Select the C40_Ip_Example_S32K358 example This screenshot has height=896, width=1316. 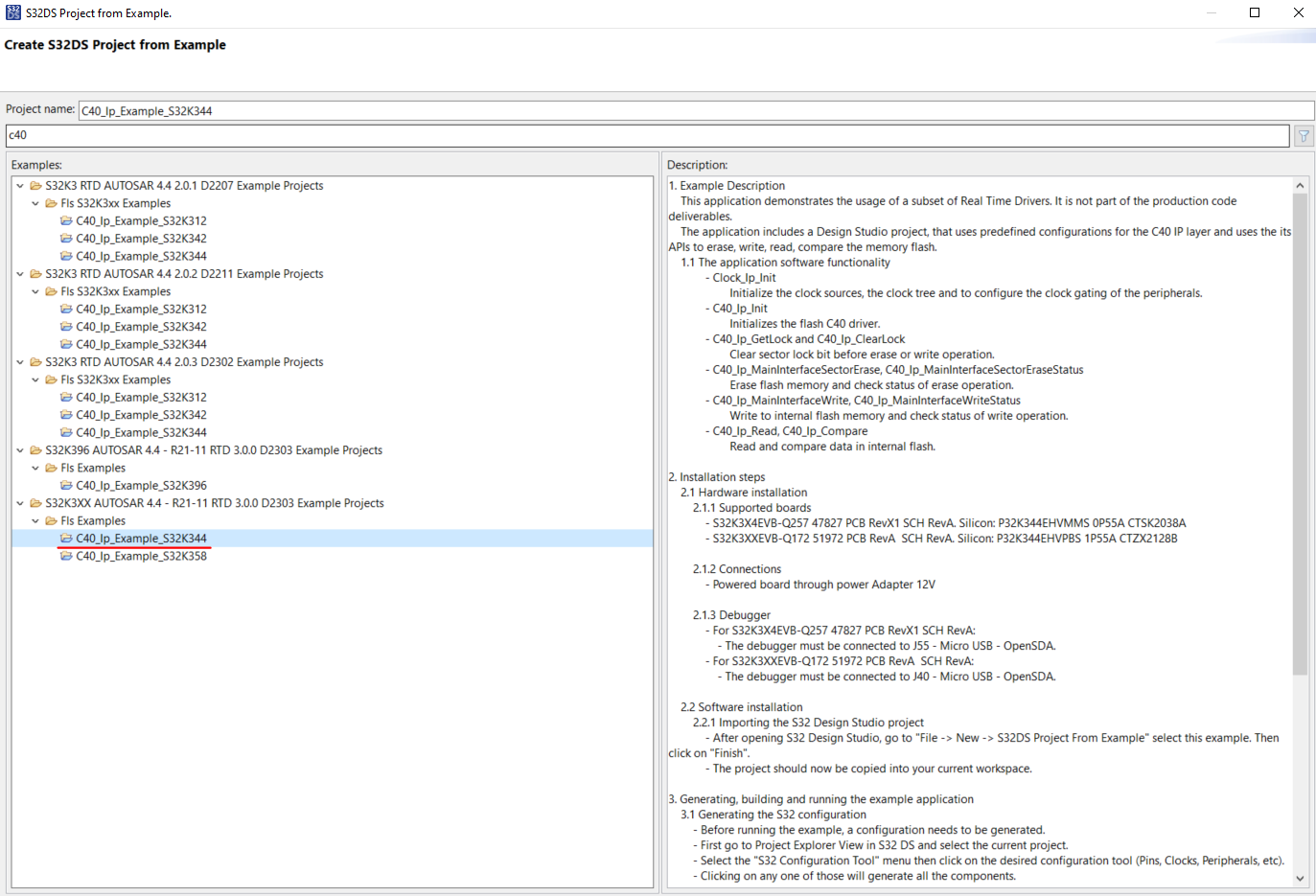(x=142, y=556)
